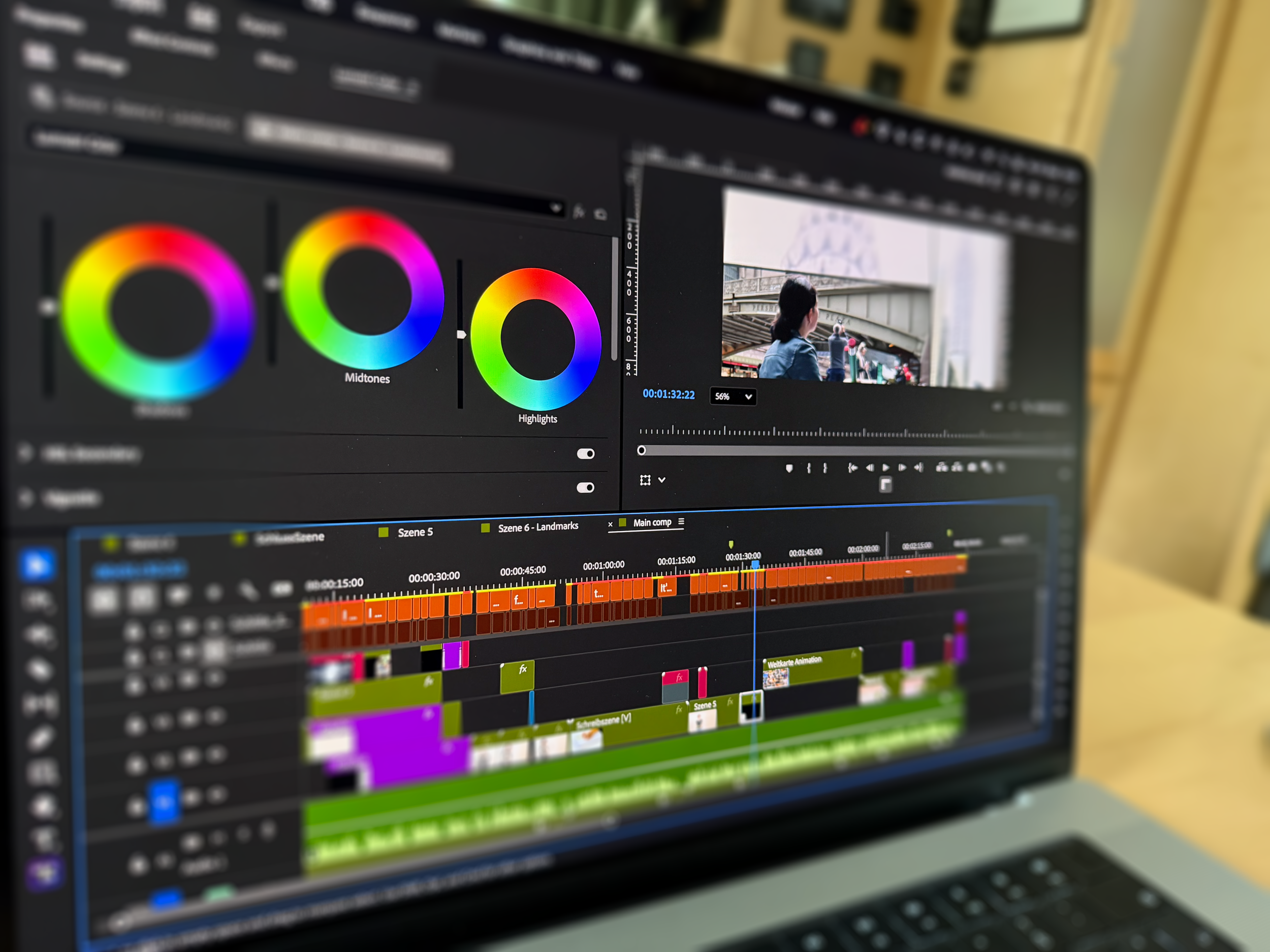Click the Mark In bracket icon
Viewport: 1270px width, 952px height.
808,468
